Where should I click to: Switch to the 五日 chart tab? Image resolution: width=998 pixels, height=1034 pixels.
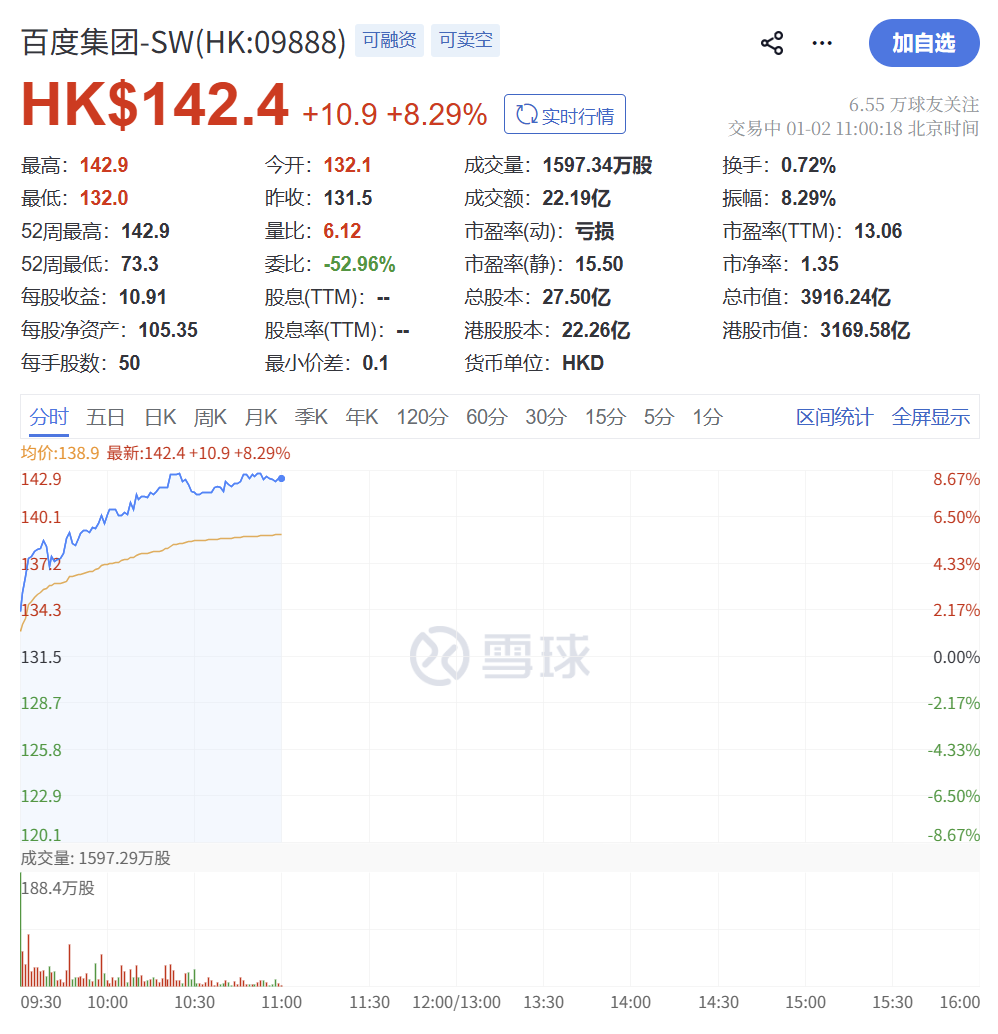click(106, 417)
